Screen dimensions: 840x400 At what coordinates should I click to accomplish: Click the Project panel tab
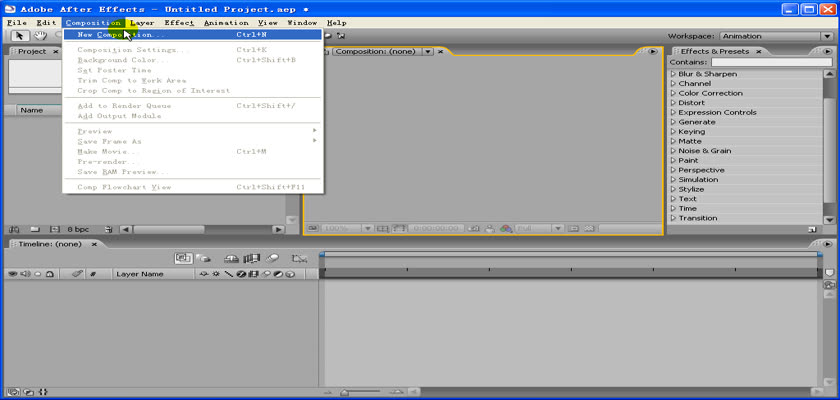point(32,51)
